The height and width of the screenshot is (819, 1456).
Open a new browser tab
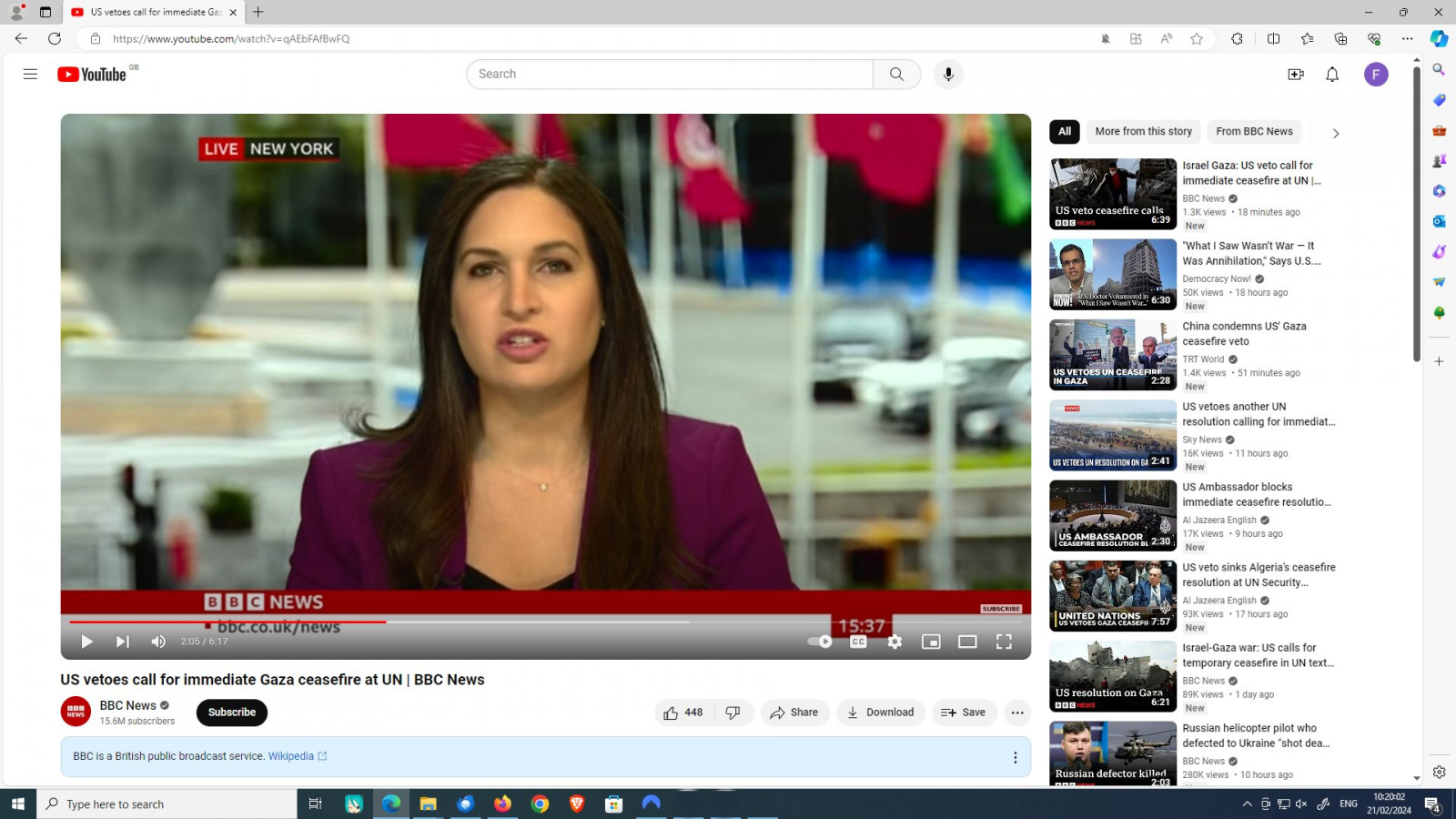258,12
